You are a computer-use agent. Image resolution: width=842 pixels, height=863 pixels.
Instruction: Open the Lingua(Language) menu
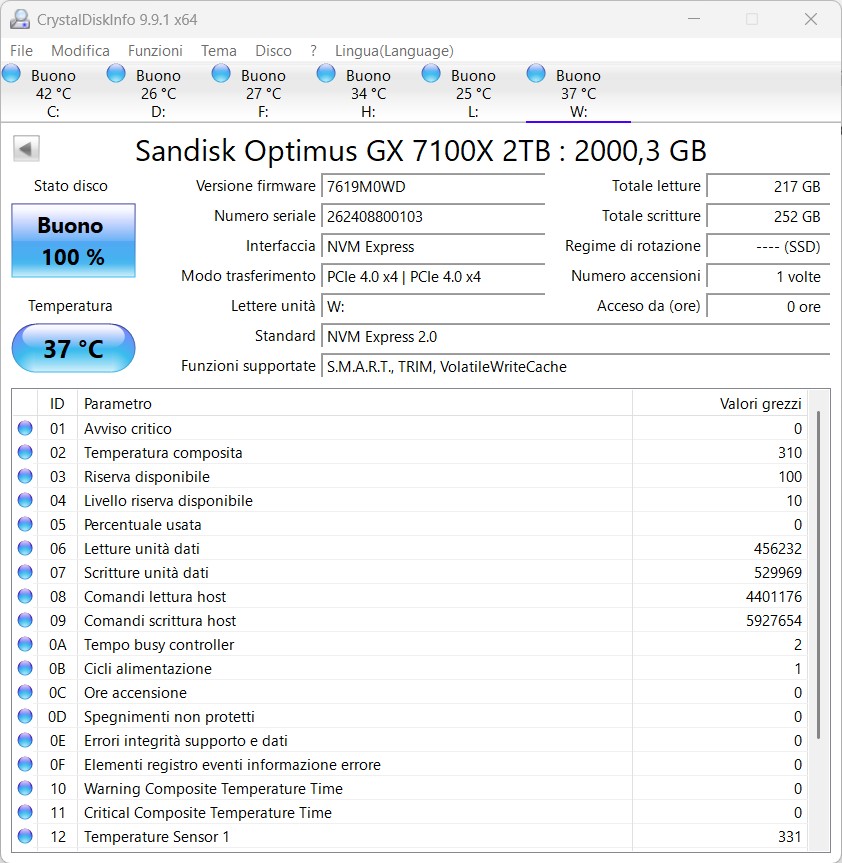(394, 51)
